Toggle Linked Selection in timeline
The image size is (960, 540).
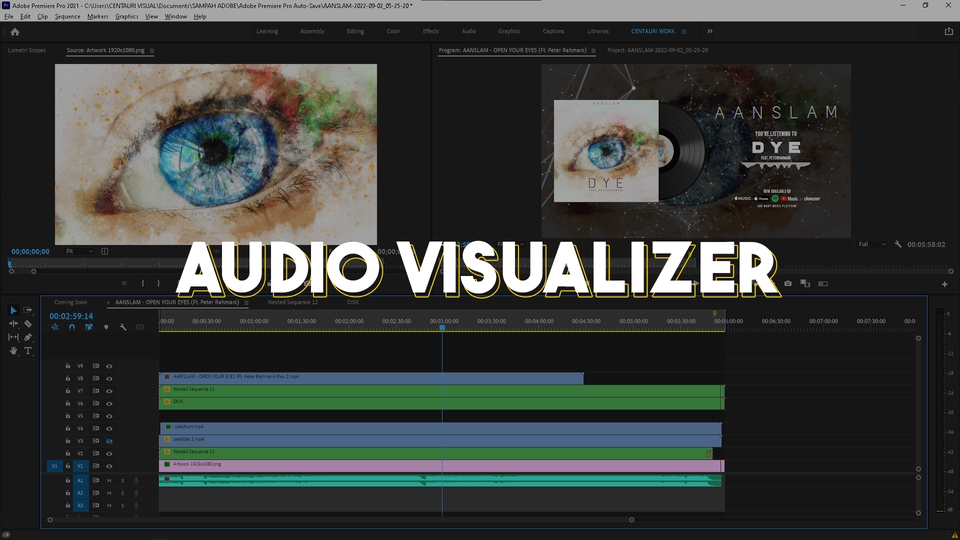click(x=89, y=328)
